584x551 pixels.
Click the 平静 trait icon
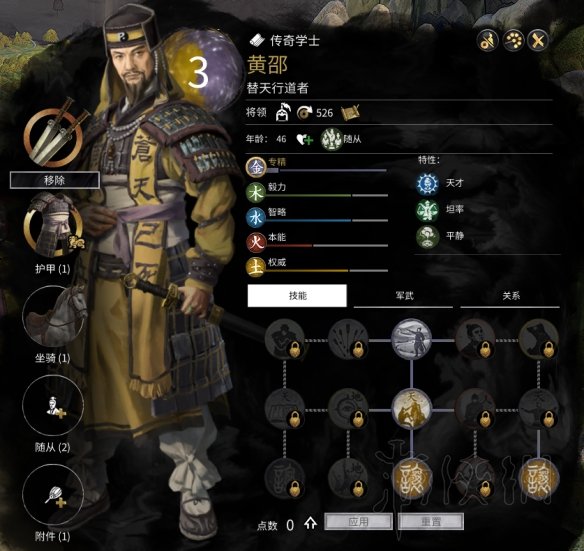(428, 236)
